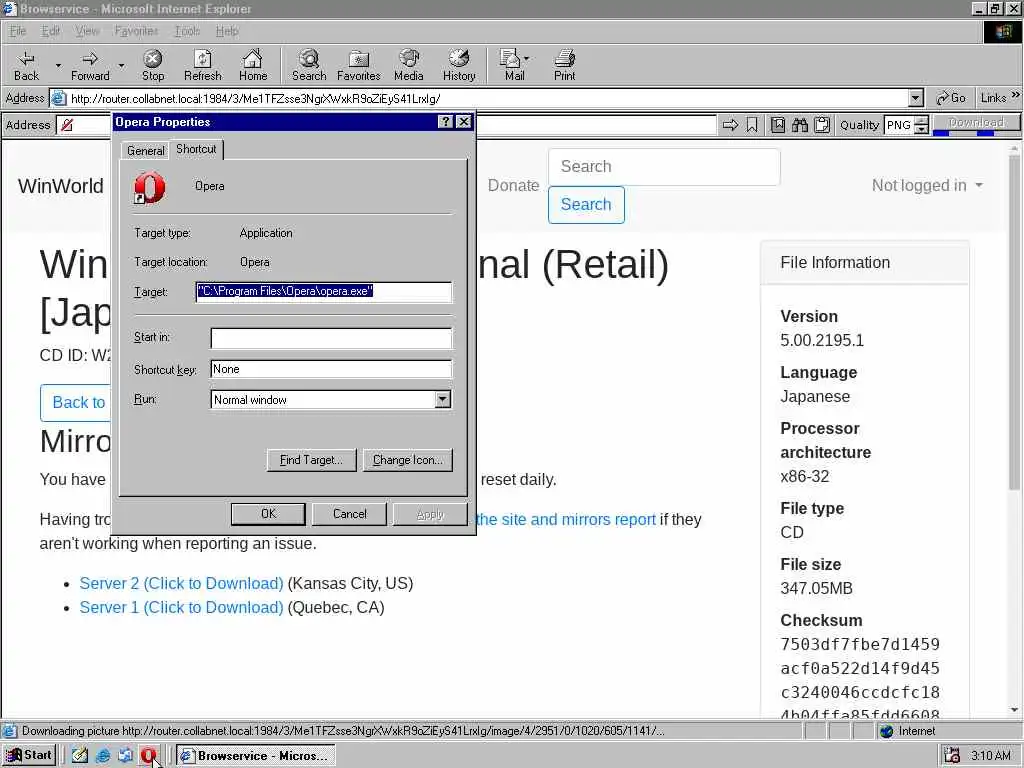Expand the Run Normal window dropdown
The height and width of the screenshot is (768, 1024).
click(x=443, y=399)
